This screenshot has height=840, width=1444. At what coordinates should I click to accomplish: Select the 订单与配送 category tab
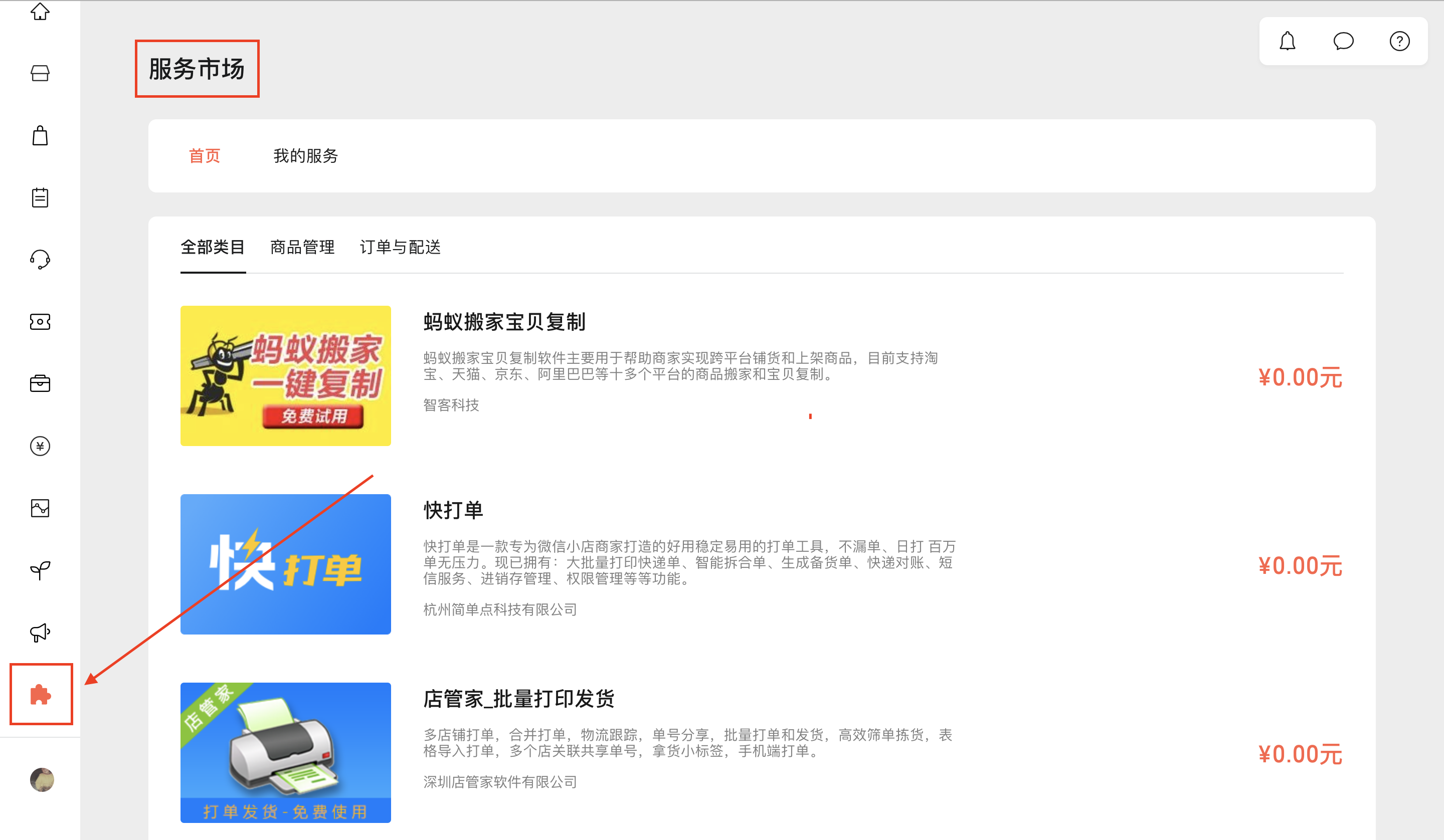click(400, 248)
